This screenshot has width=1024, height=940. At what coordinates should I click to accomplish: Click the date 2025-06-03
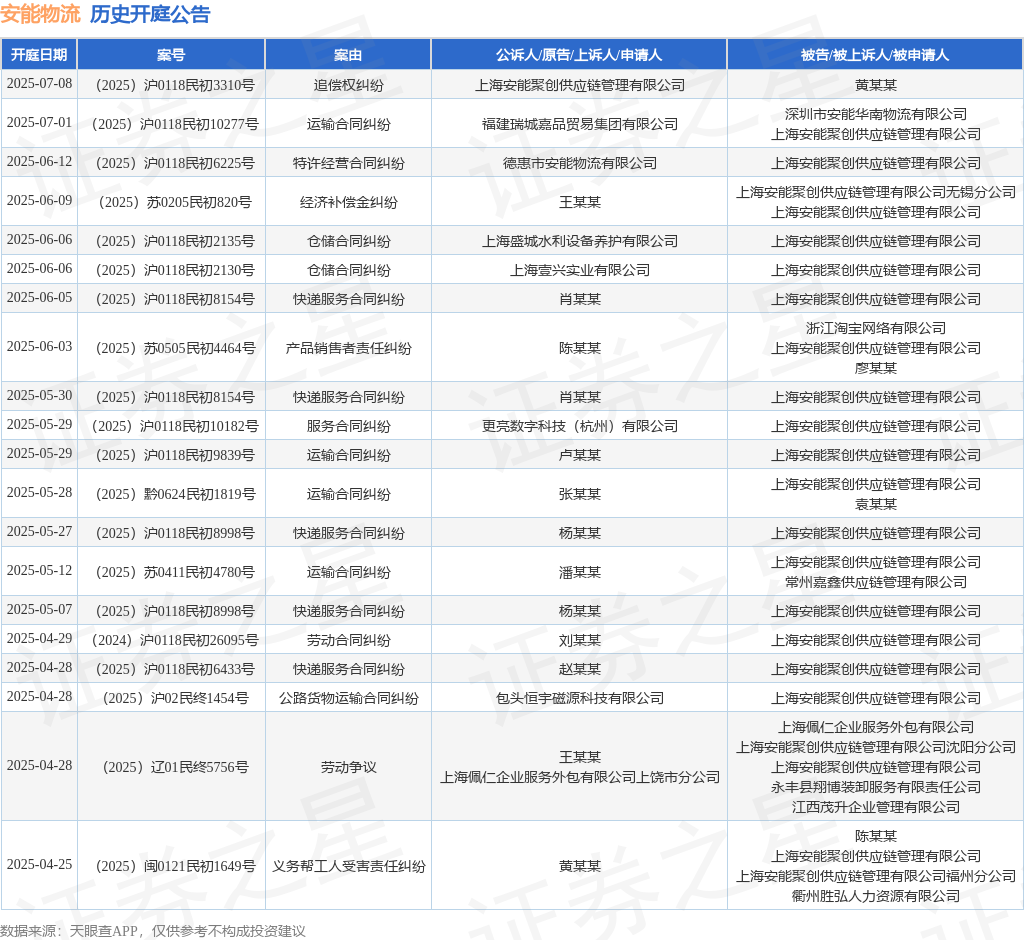point(39,347)
